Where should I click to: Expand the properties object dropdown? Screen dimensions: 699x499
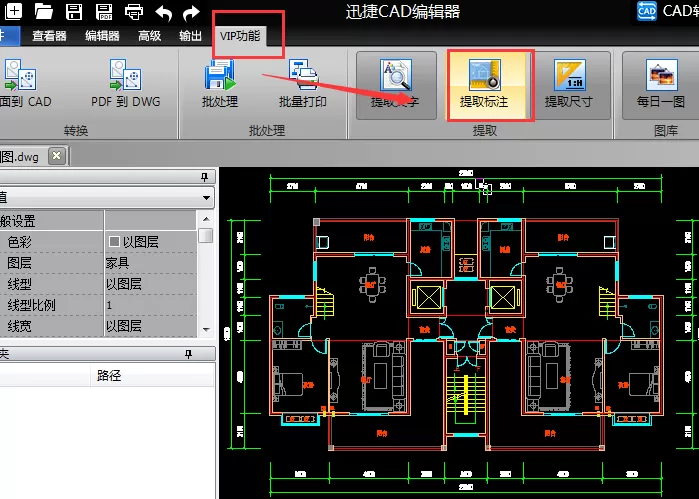click(x=206, y=198)
